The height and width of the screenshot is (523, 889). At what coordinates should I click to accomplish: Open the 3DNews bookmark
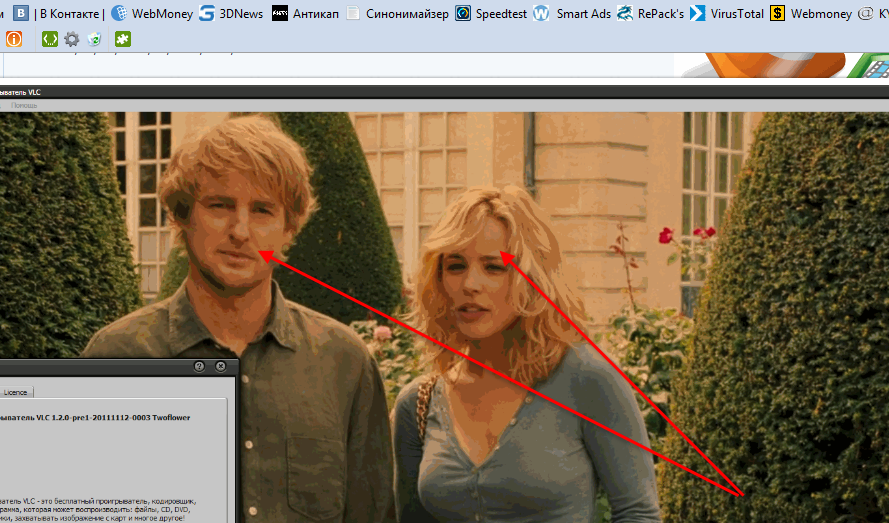point(230,14)
